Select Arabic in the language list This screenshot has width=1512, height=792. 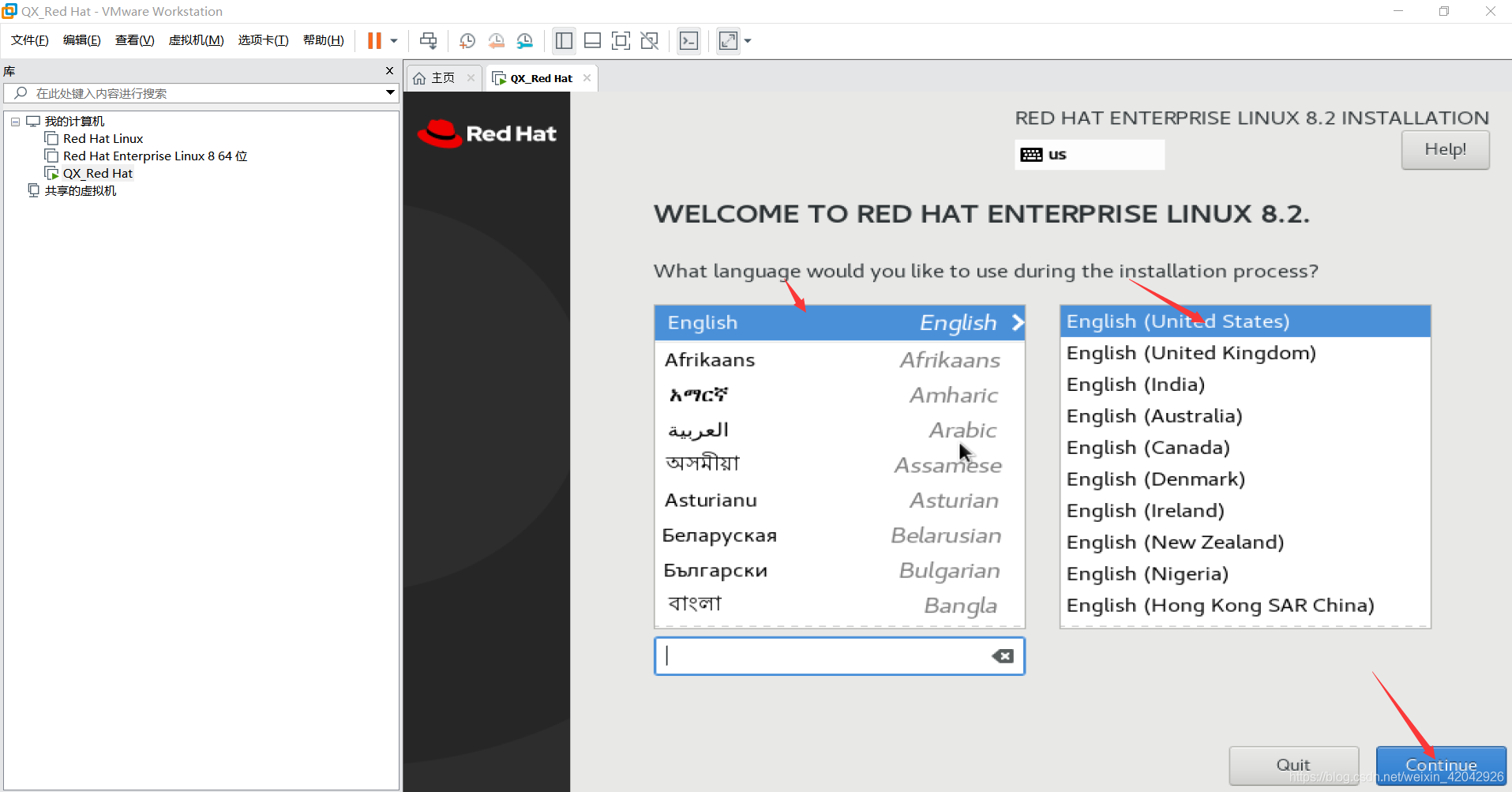(839, 430)
